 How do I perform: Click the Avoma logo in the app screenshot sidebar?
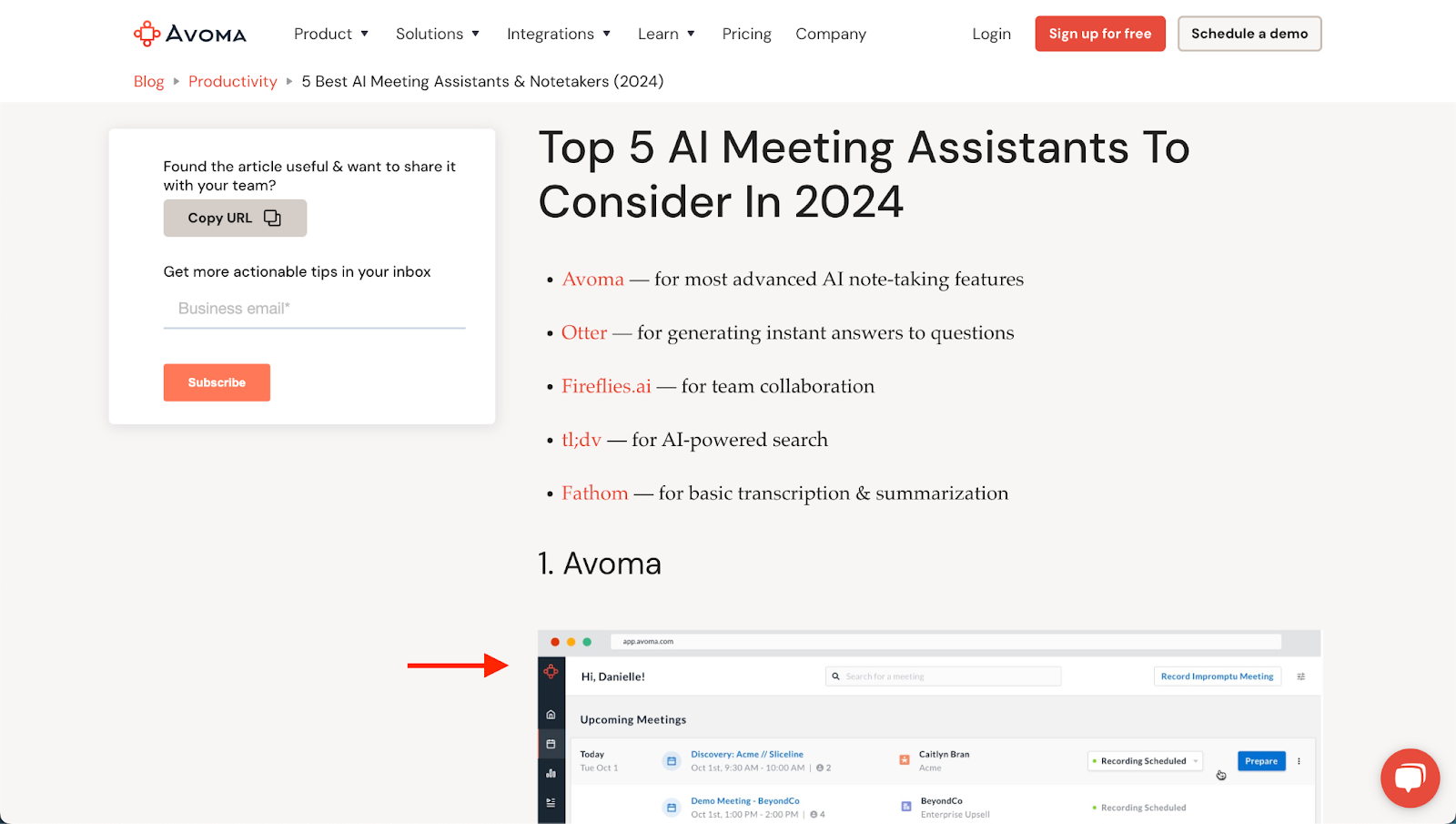pos(551,672)
